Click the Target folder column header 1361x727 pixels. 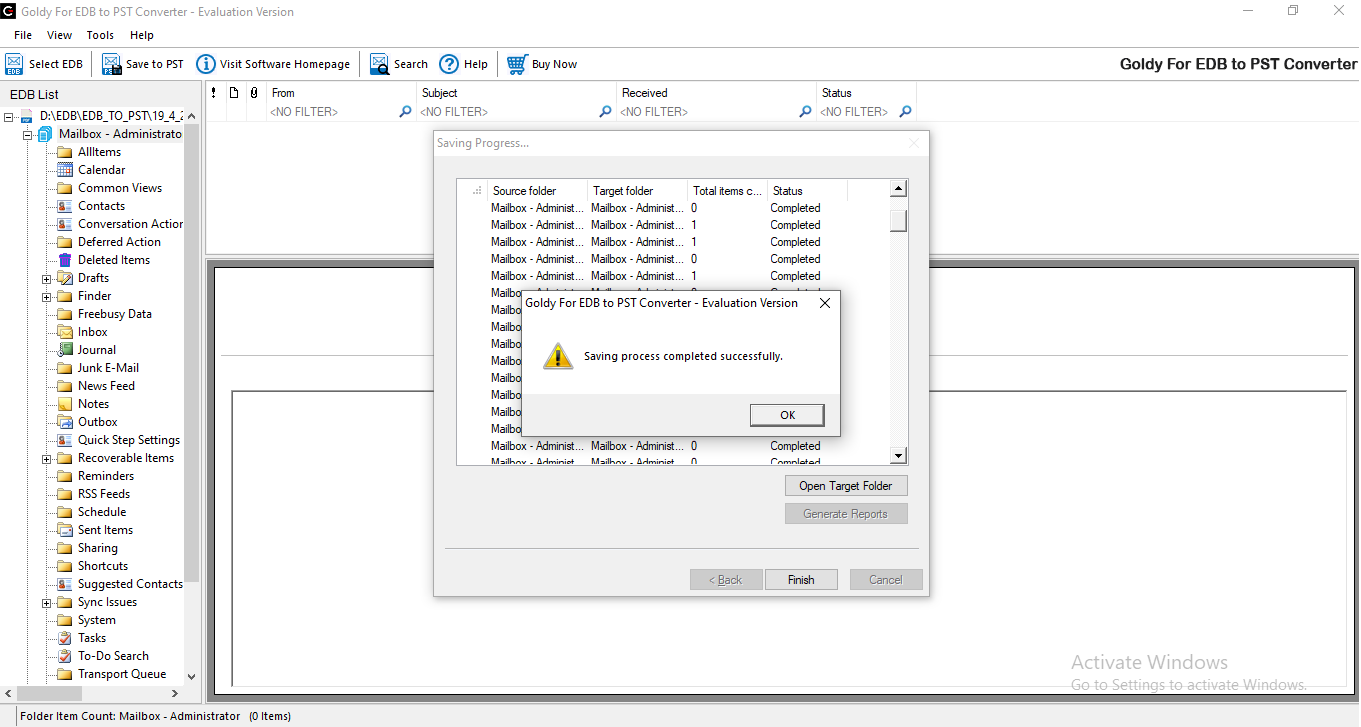pos(638,191)
